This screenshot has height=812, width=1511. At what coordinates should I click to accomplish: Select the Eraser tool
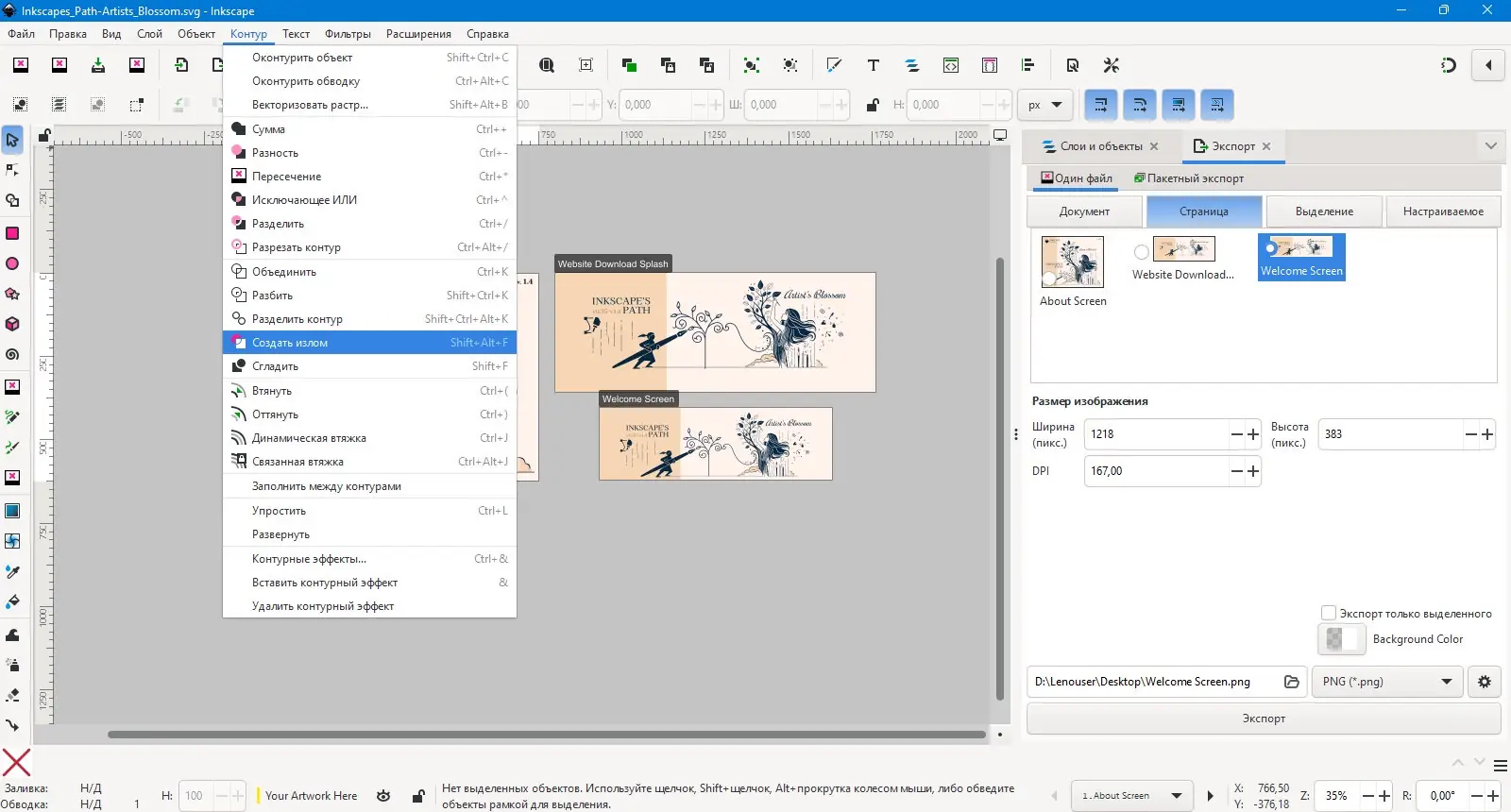click(x=12, y=695)
